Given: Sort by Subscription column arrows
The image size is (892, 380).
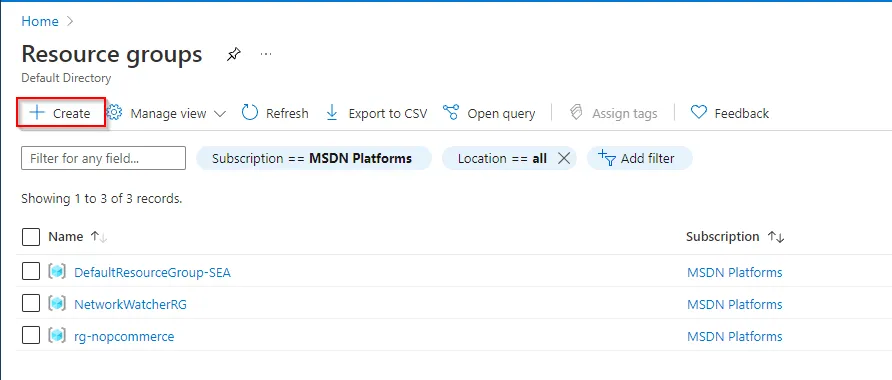Looking at the screenshot, I should coord(776,237).
